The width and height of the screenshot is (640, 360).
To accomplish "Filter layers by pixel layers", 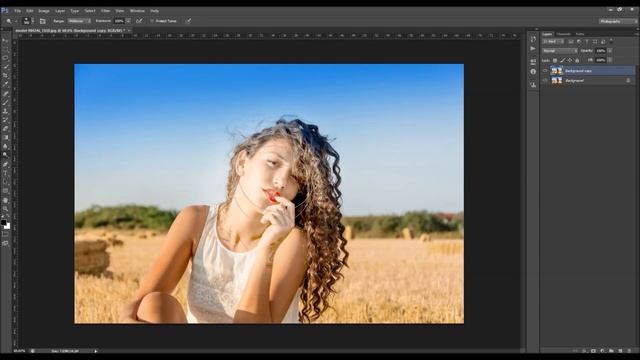I will 571,42.
